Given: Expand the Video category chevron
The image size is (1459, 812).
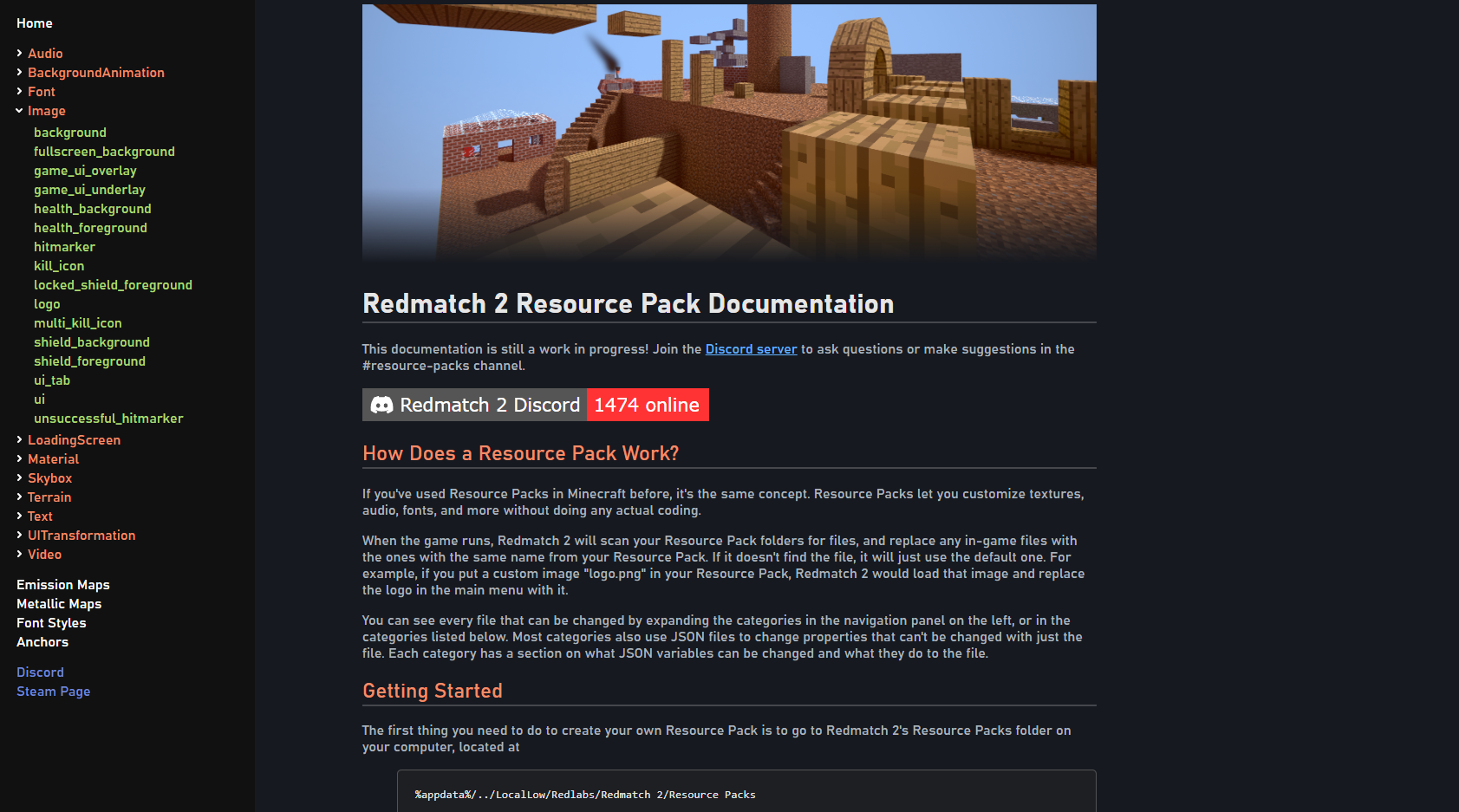Looking at the screenshot, I should click(19, 554).
